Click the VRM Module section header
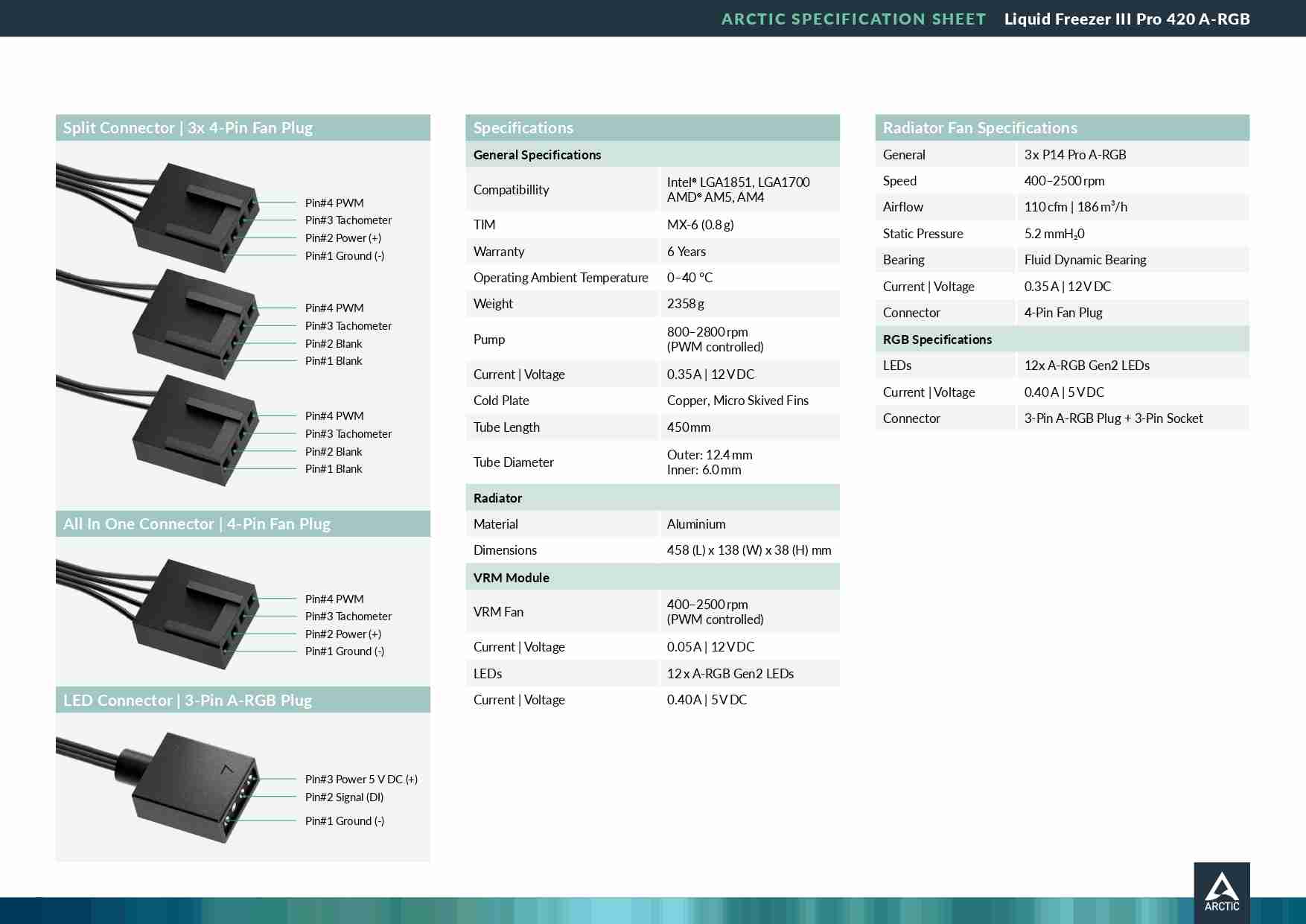 tap(512, 578)
